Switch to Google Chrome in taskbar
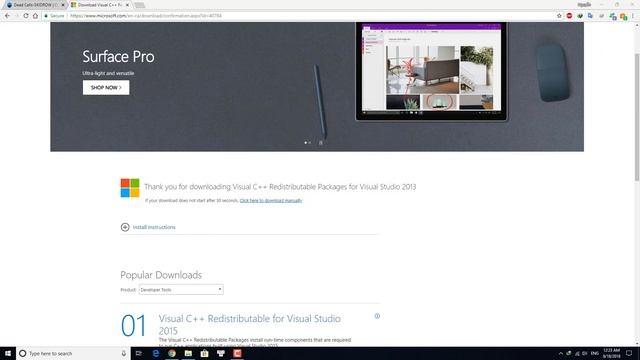Screen dimensions: 640x360 point(172,353)
